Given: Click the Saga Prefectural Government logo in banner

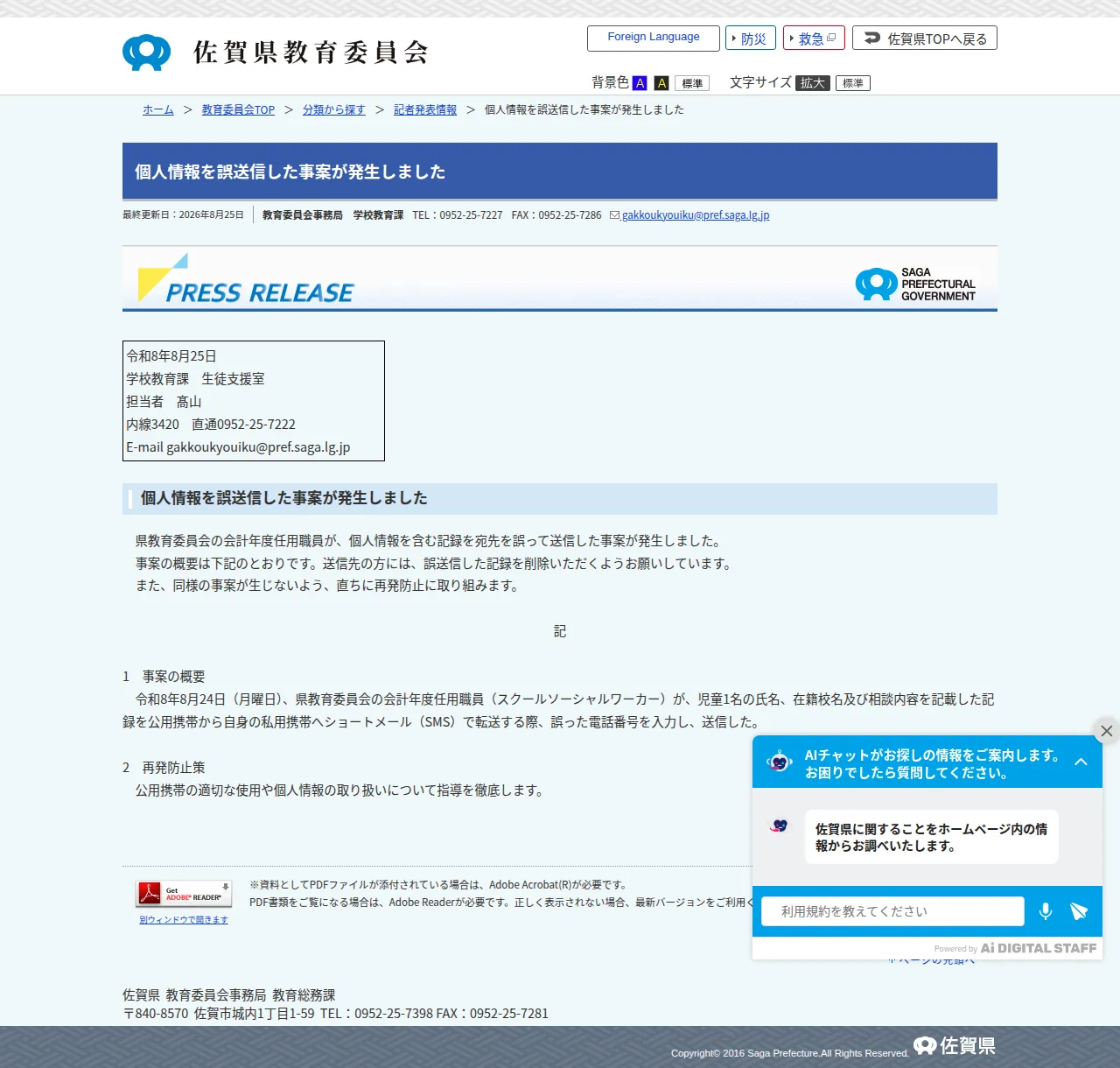Looking at the screenshot, I should (915, 285).
